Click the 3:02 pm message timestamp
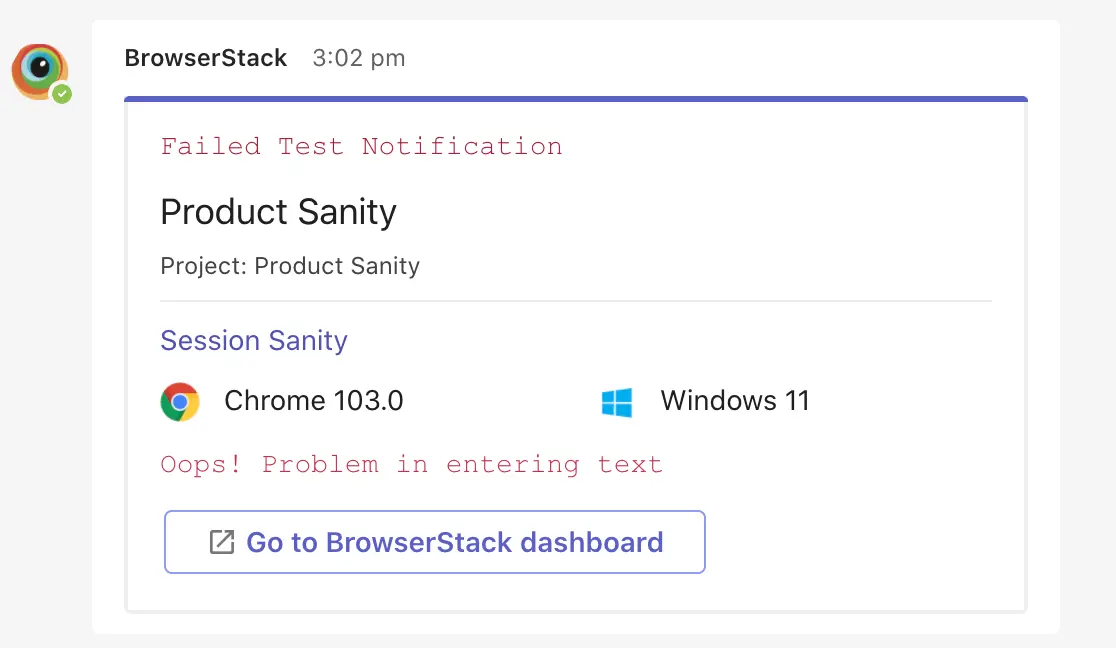1116x648 pixels. click(x=359, y=58)
